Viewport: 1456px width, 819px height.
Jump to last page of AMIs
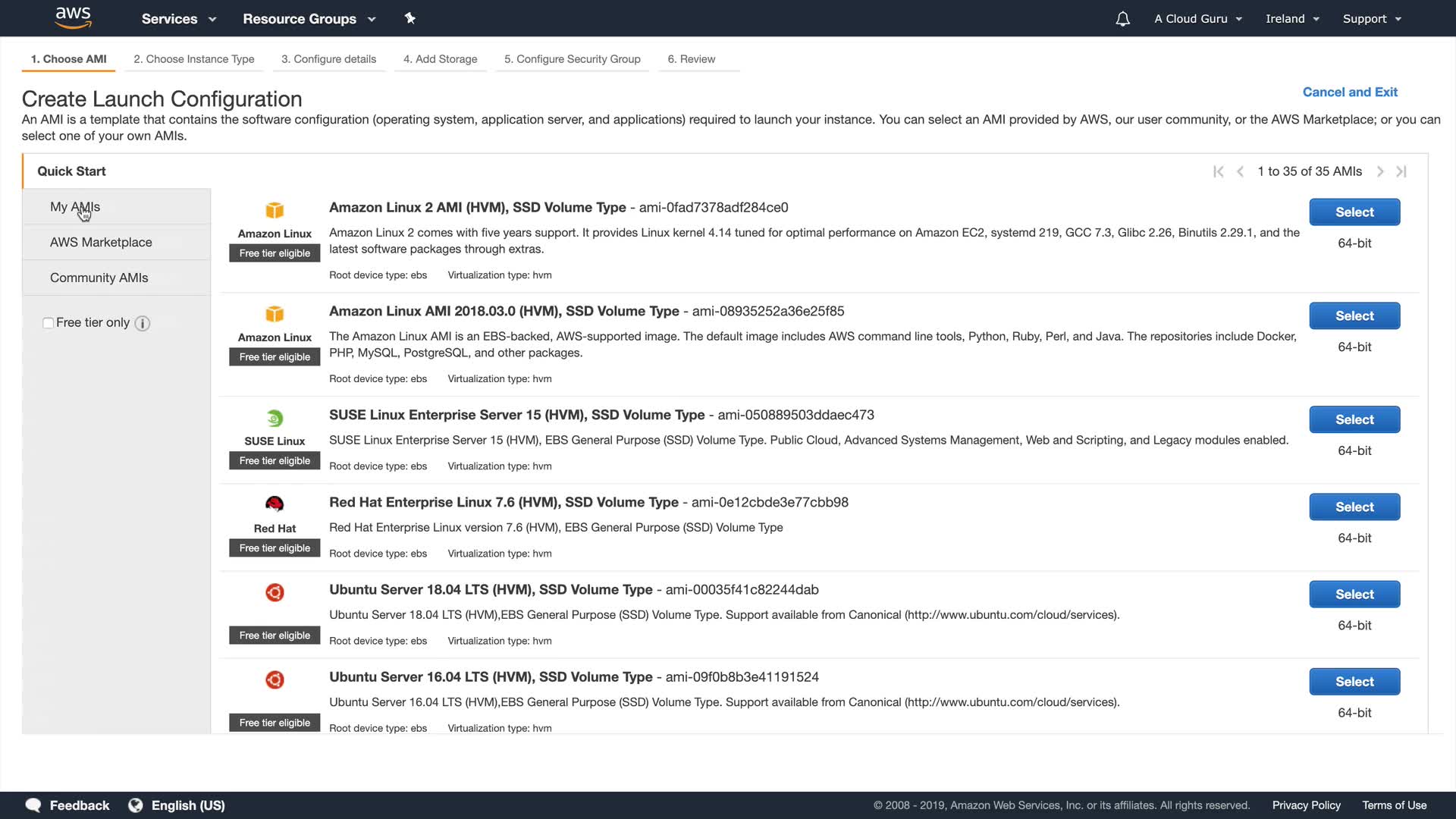[x=1401, y=171]
